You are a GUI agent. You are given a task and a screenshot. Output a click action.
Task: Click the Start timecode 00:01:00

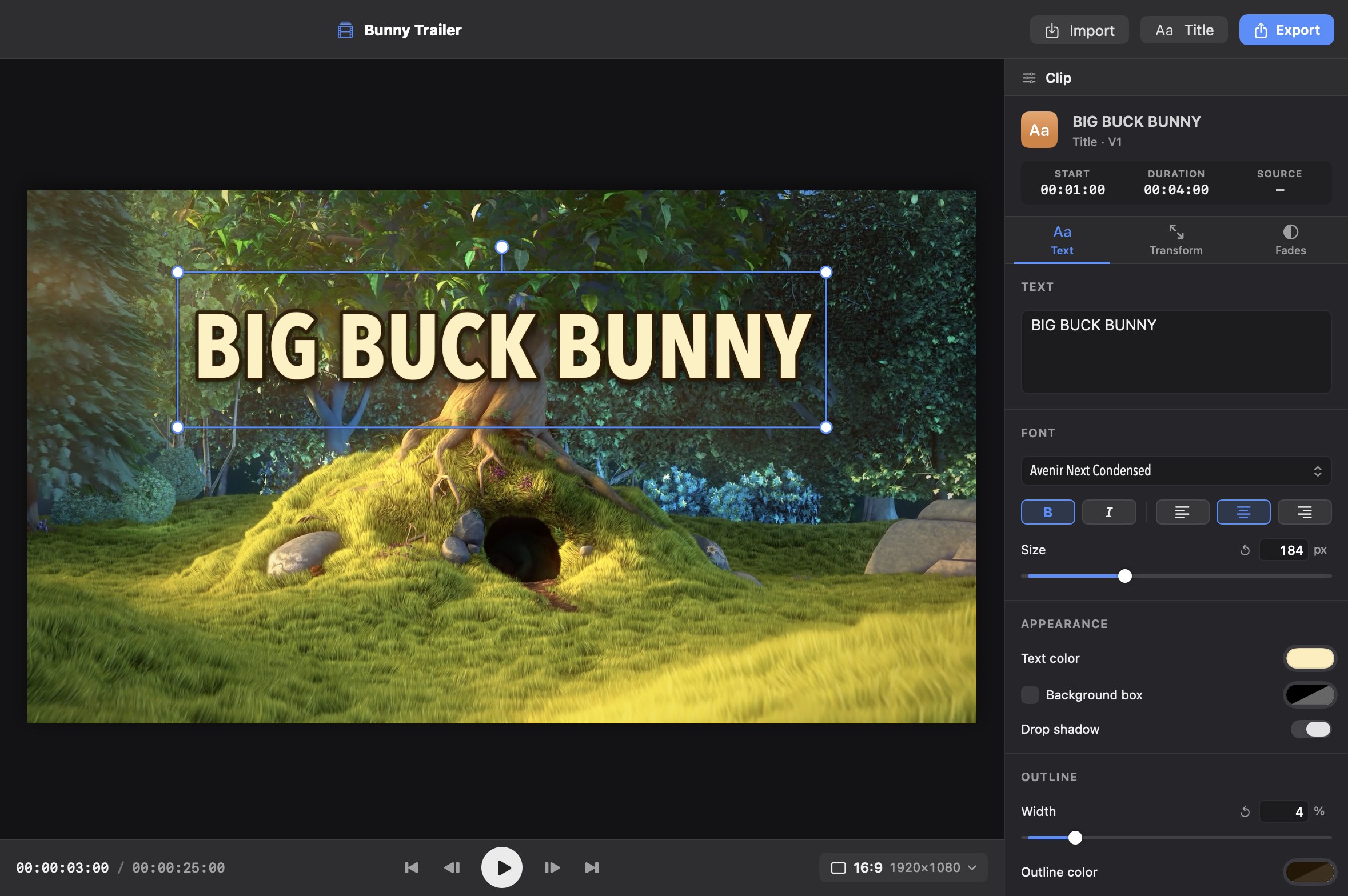(1072, 190)
